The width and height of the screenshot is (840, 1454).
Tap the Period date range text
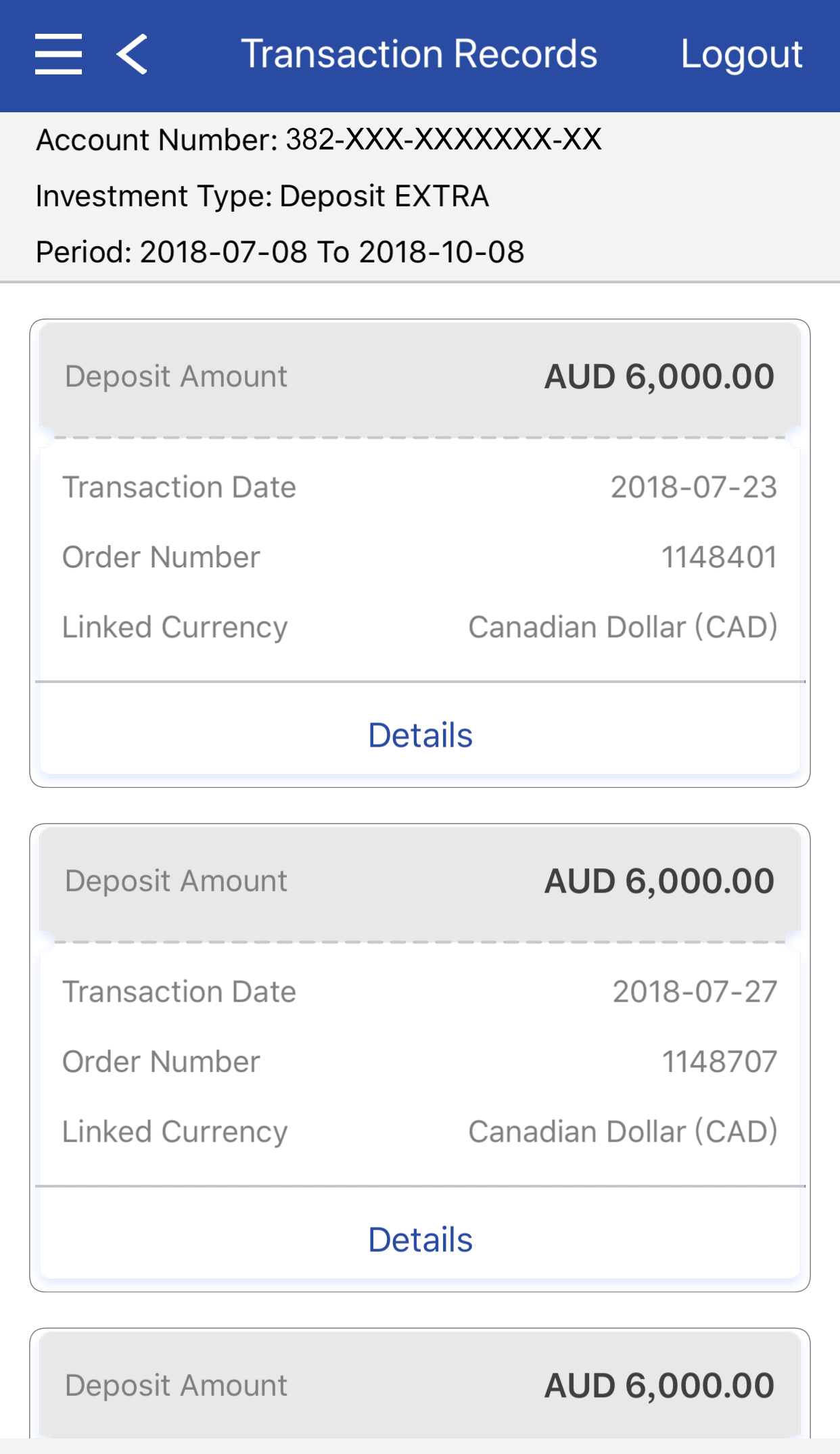click(280, 252)
